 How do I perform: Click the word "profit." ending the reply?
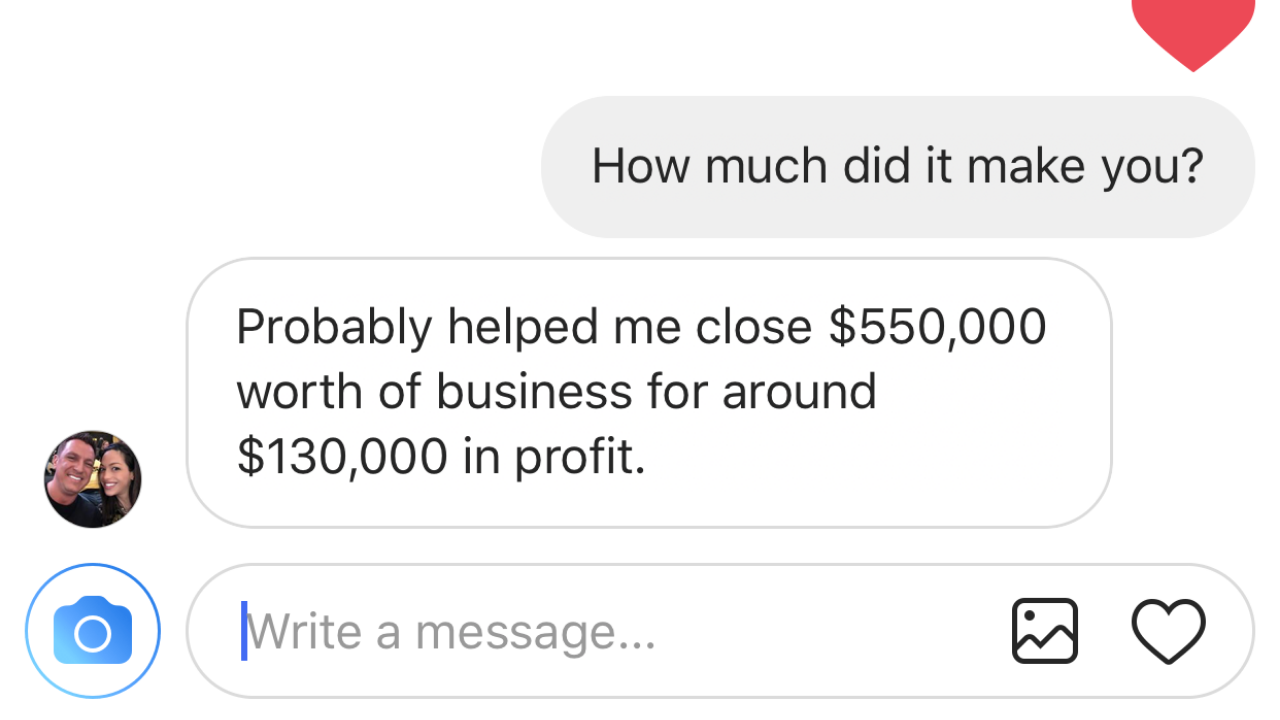pyautogui.click(x=579, y=459)
